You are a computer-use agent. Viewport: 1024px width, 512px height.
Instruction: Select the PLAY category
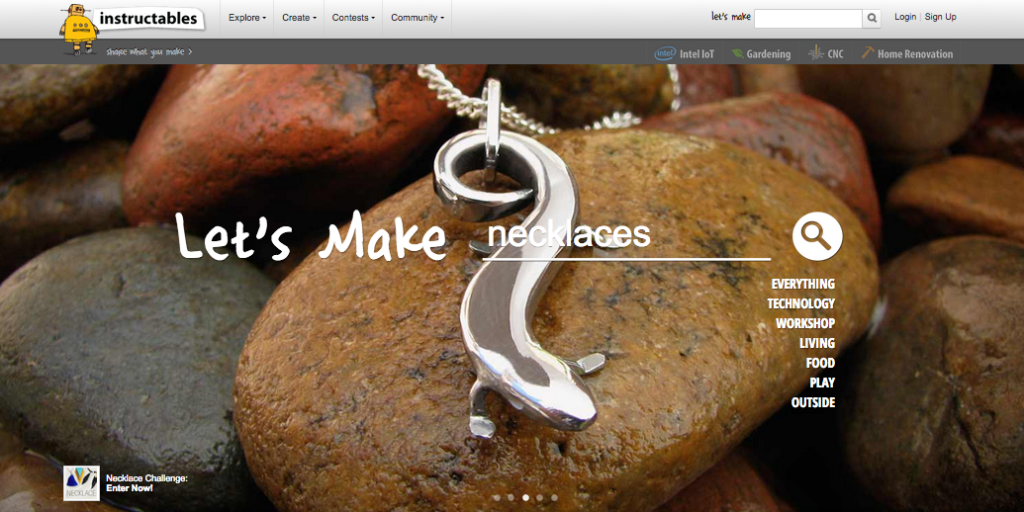(x=822, y=383)
